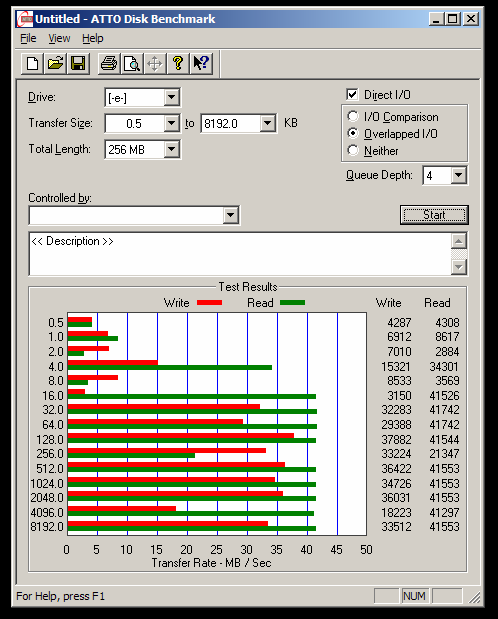Click the green Read legend swatch

tap(292, 303)
